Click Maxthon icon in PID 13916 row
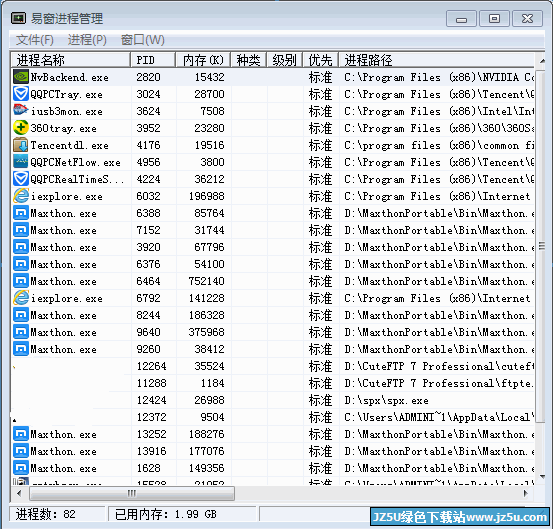Screen dimensions: 553x529 click(21, 451)
